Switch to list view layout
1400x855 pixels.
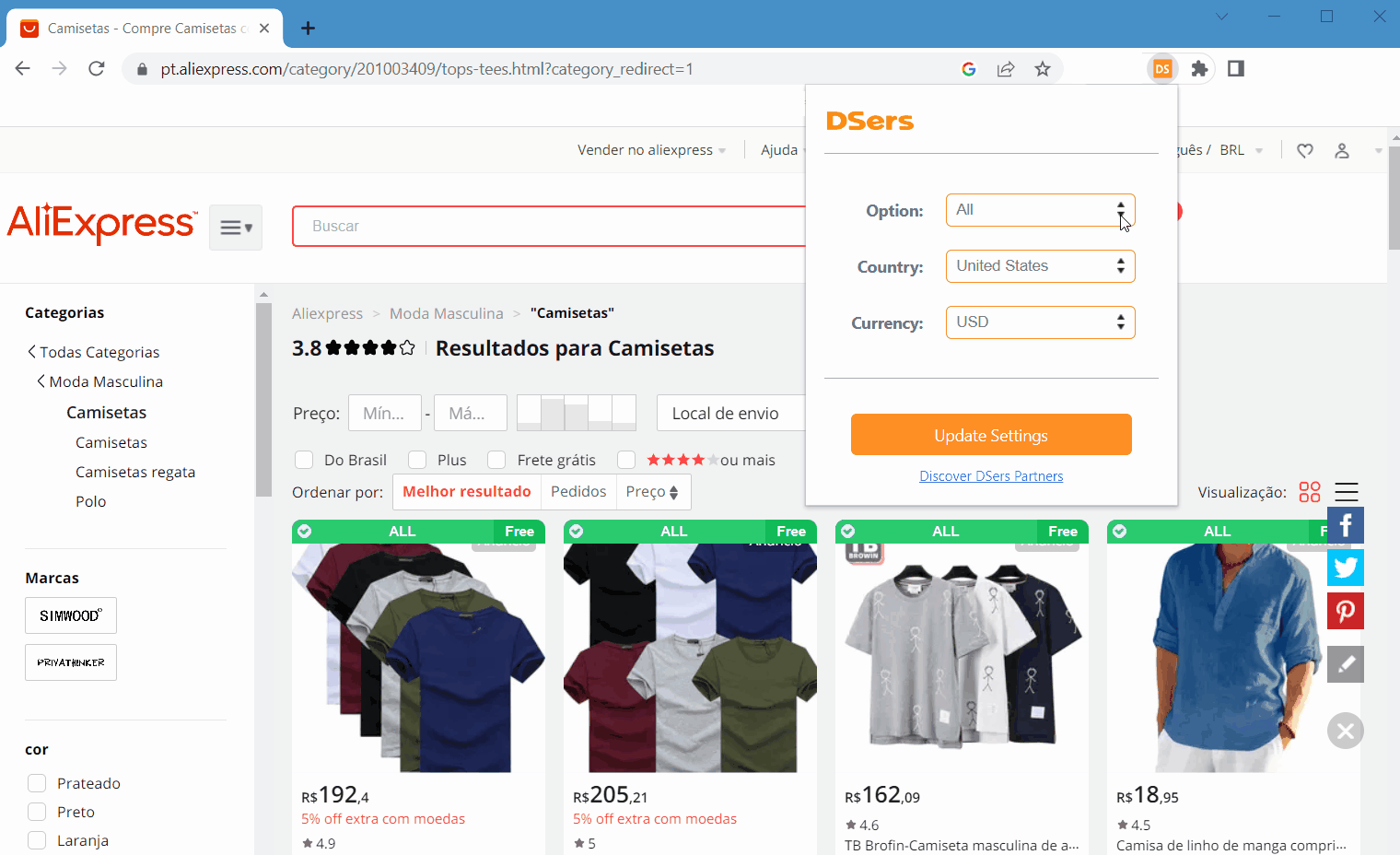1347,492
